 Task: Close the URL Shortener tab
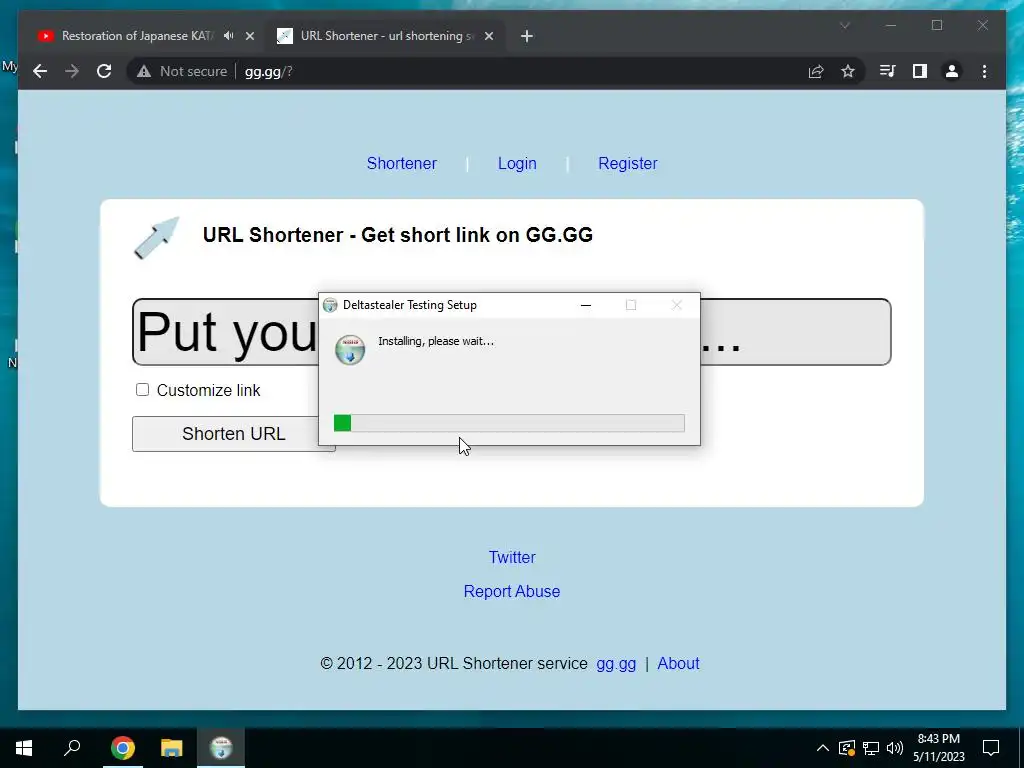tap(488, 36)
